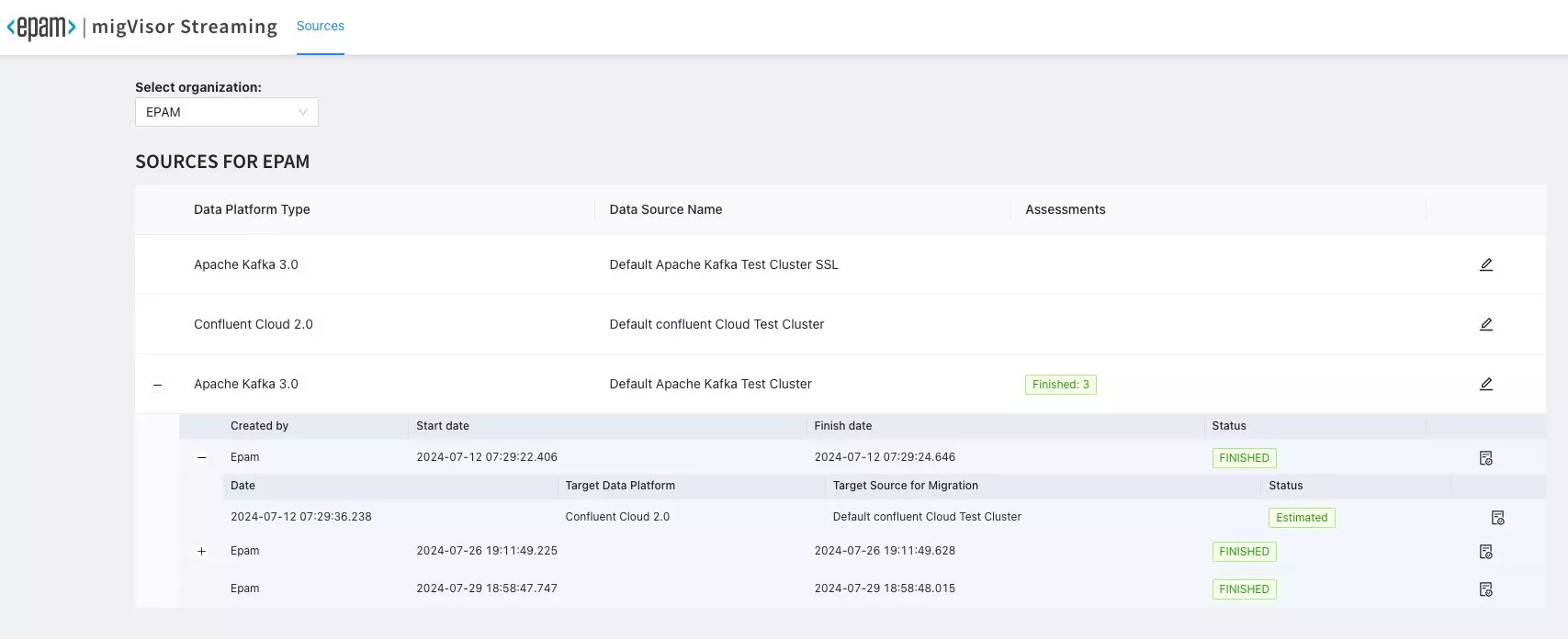The image size is (1568, 639).
Task: Click the Finish date column header
Action: pyautogui.click(x=843, y=426)
